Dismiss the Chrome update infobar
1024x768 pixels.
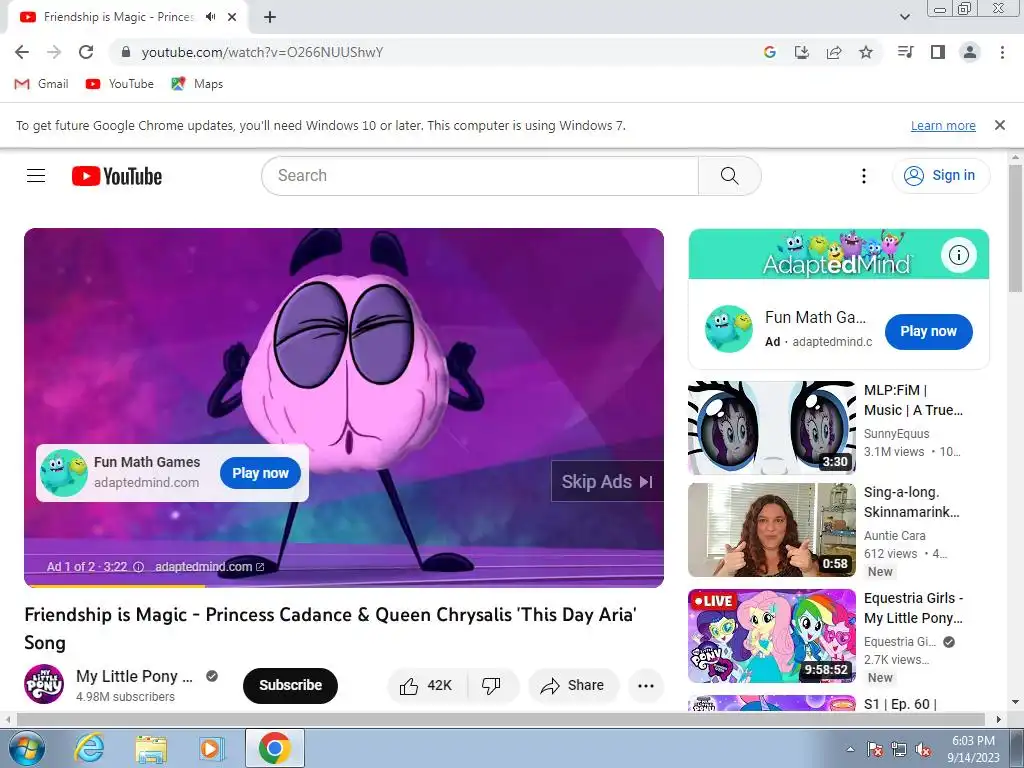(x=999, y=125)
